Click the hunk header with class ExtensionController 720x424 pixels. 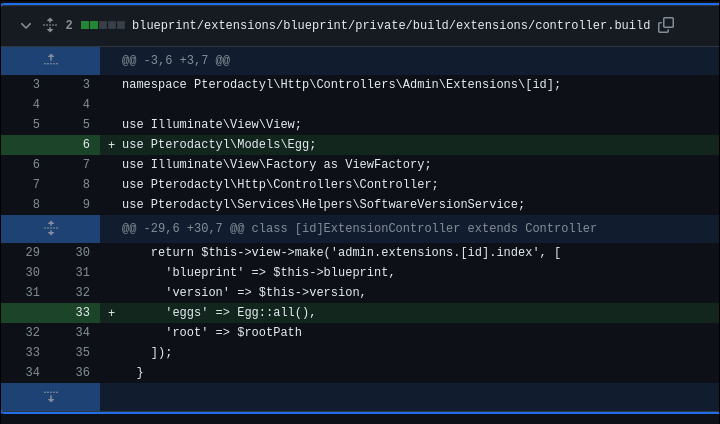359,228
